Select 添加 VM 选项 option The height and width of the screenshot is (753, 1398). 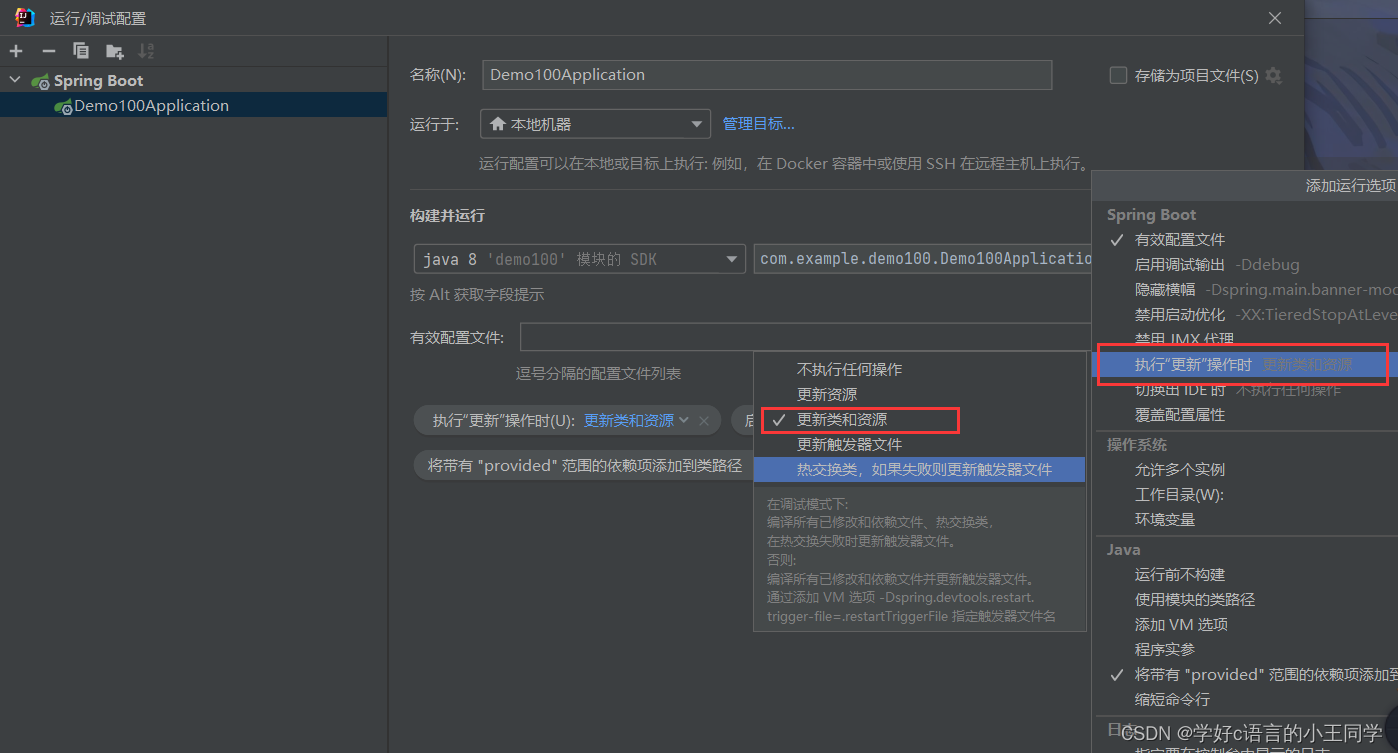click(1247, 625)
